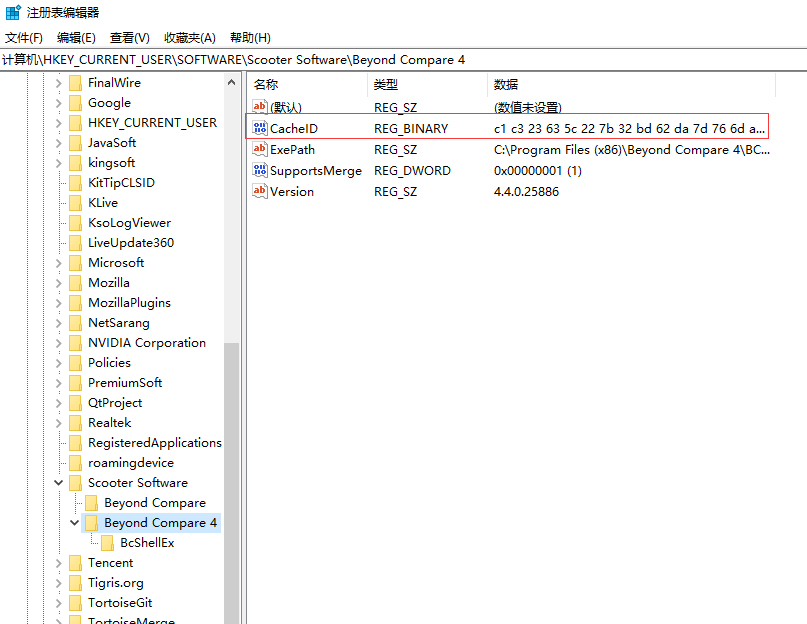Click the Beyond Compare 4 folder icon
This screenshot has height=624, width=807.
click(92, 523)
